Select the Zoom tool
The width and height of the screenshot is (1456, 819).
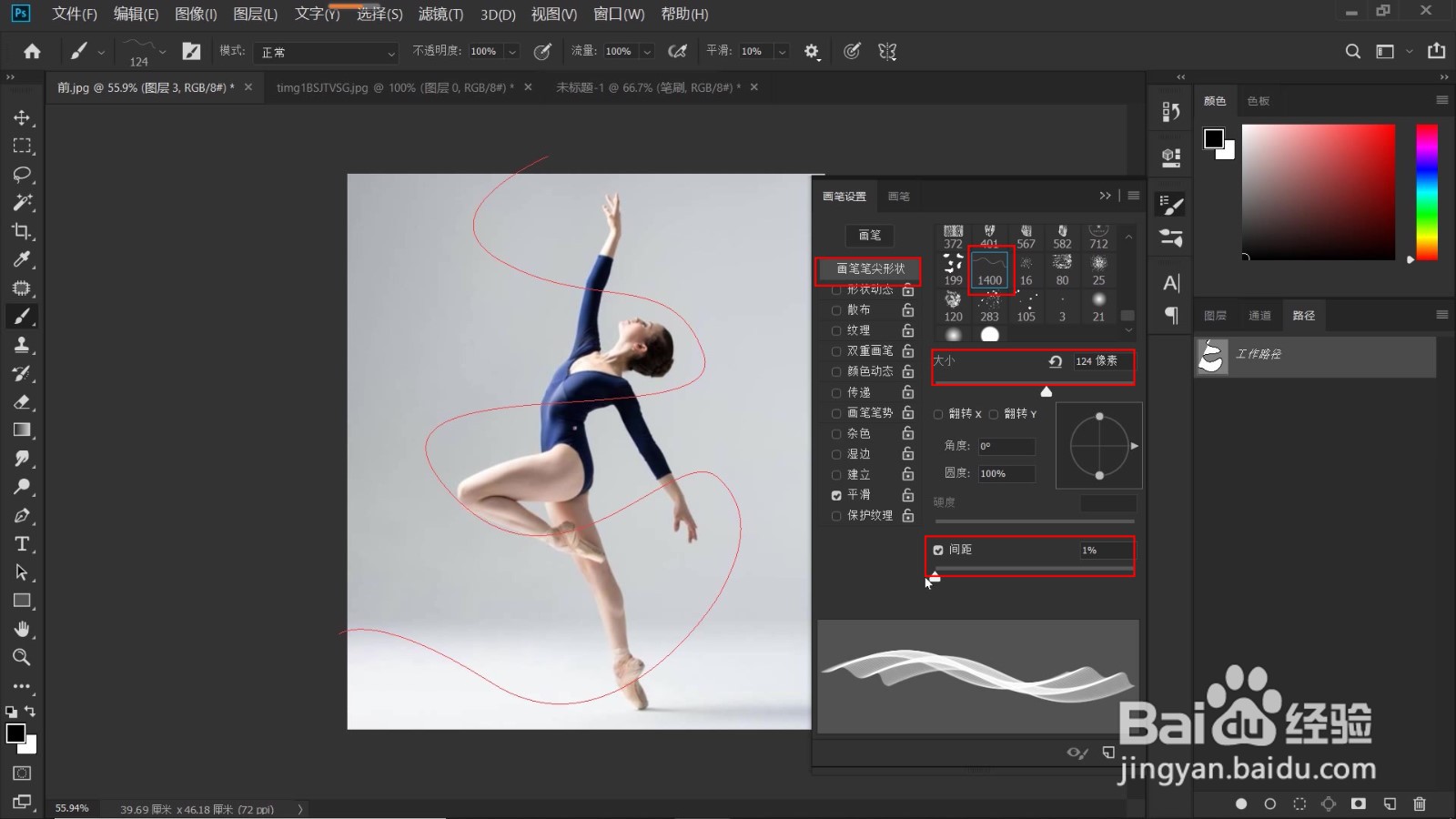[x=22, y=657]
